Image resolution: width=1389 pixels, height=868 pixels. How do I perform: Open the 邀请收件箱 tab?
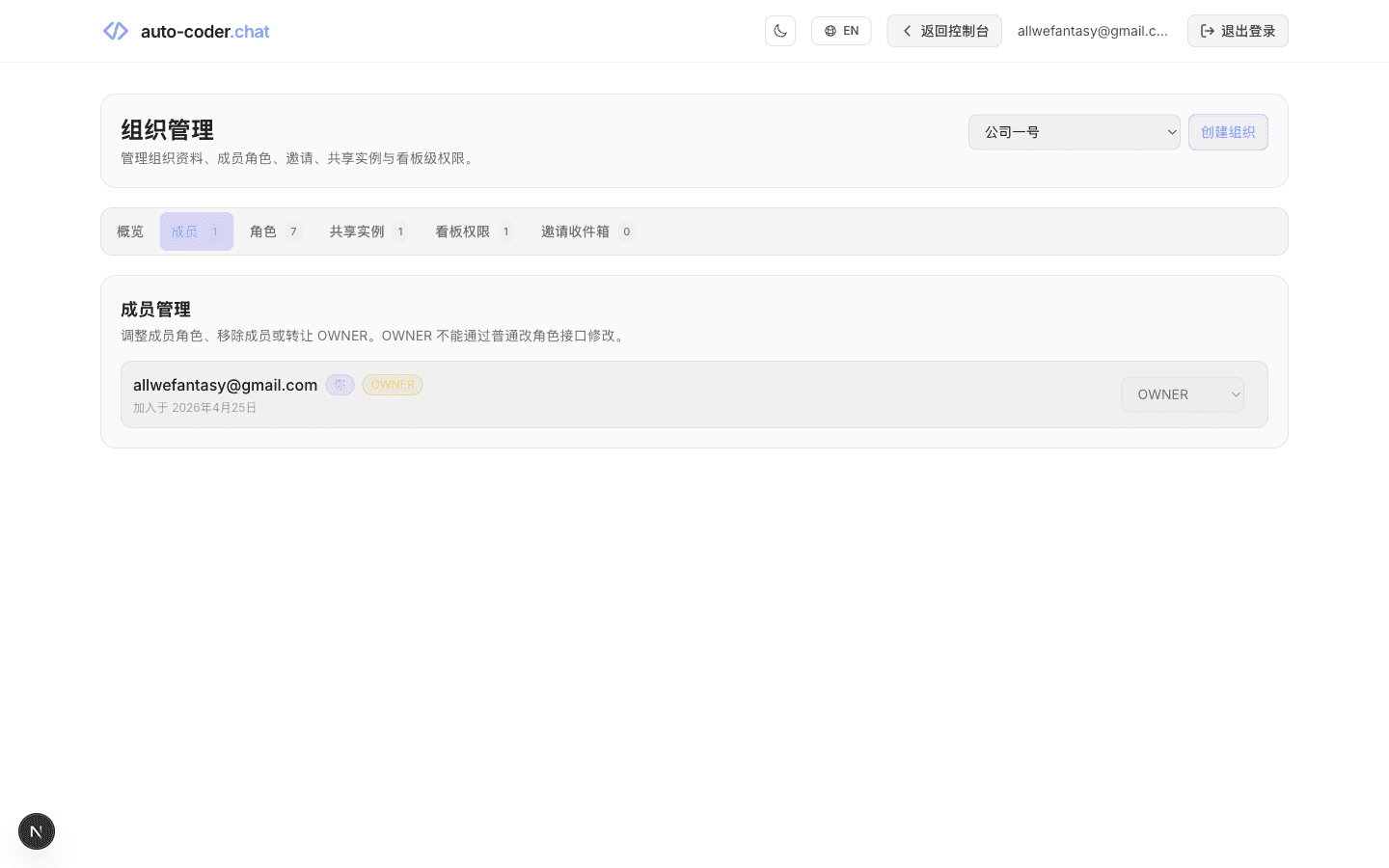pos(577,231)
